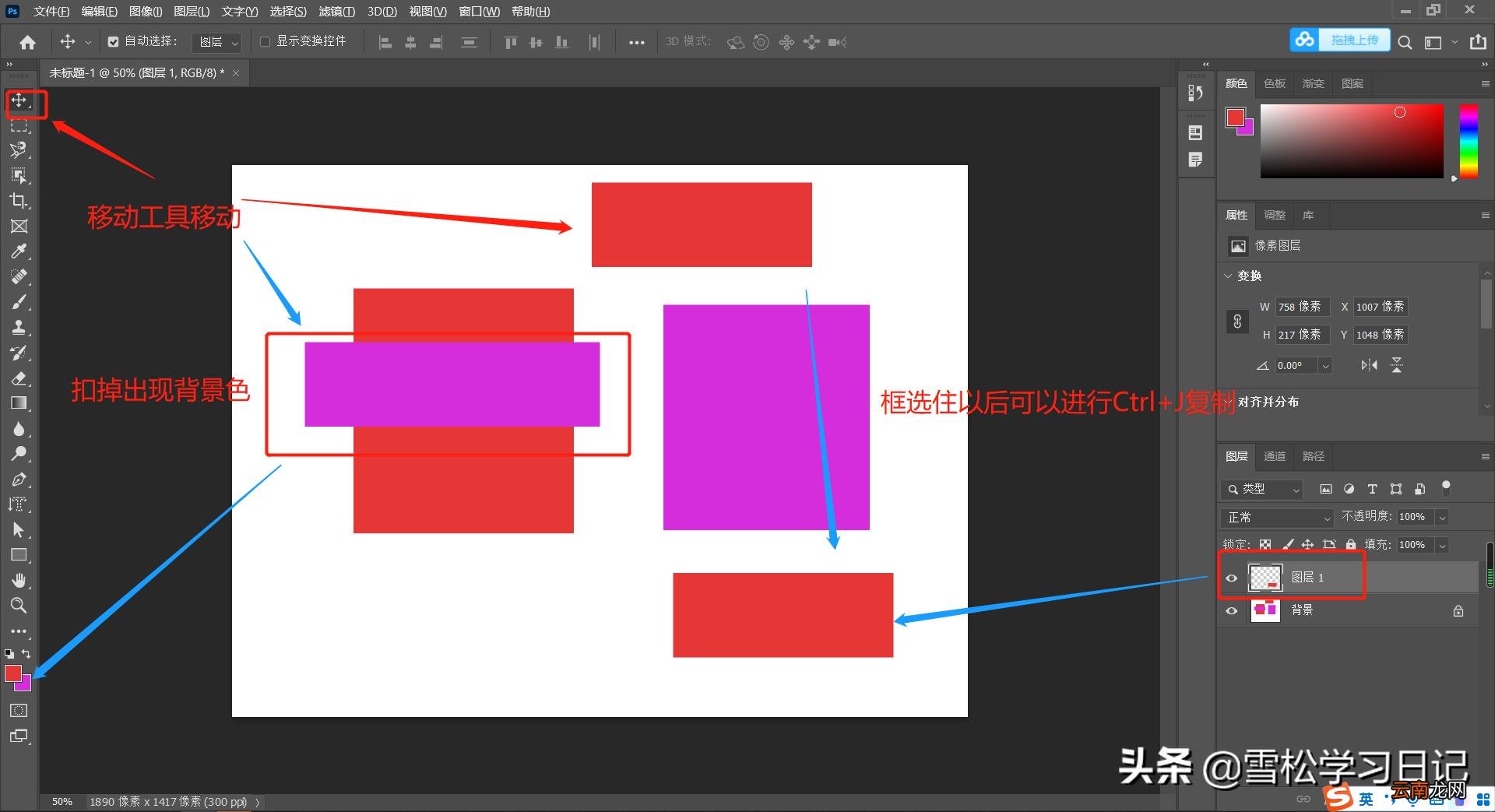Enable the 显示变换控件 checkbox
The image size is (1495, 812).
265,42
